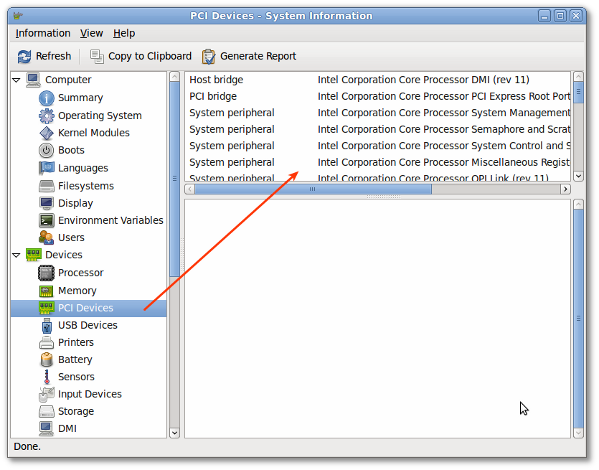
Task: Select the USB Devices plug icon
Action: [47, 326]
